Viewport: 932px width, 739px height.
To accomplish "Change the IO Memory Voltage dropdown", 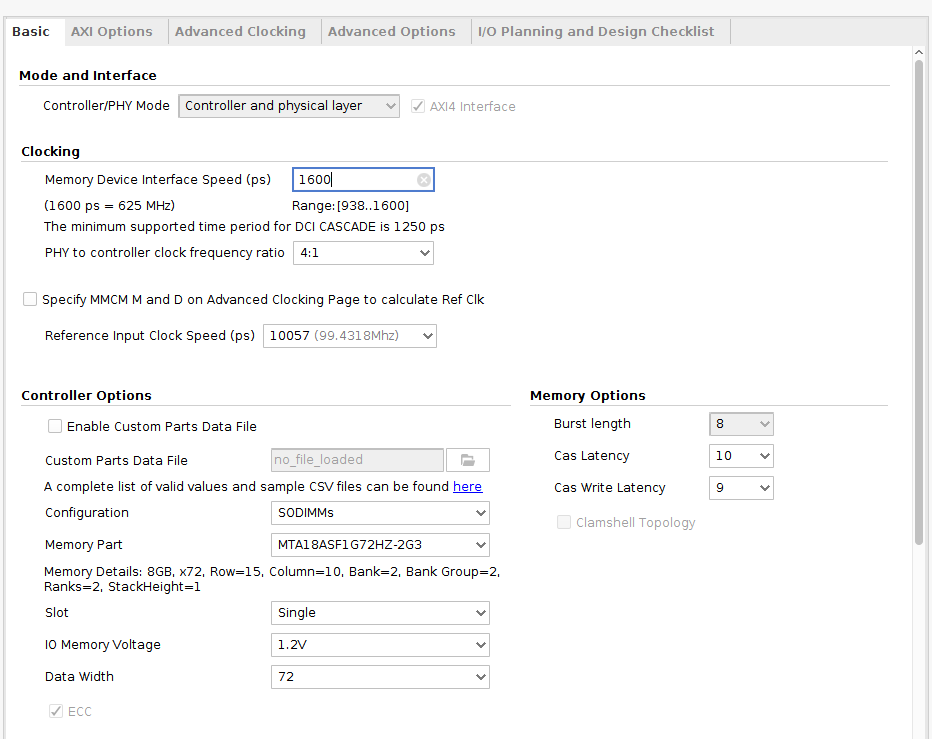I will 380,644.
